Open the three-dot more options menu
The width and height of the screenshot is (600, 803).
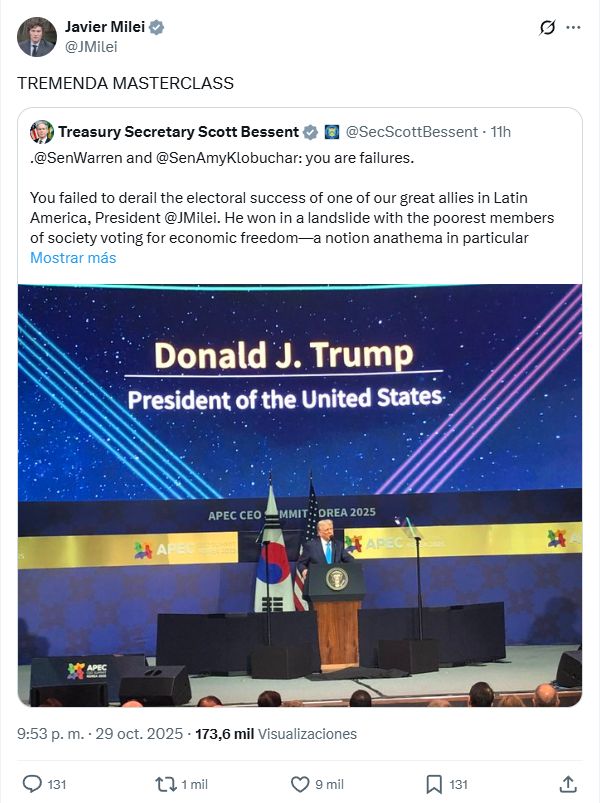click(573, 28)
